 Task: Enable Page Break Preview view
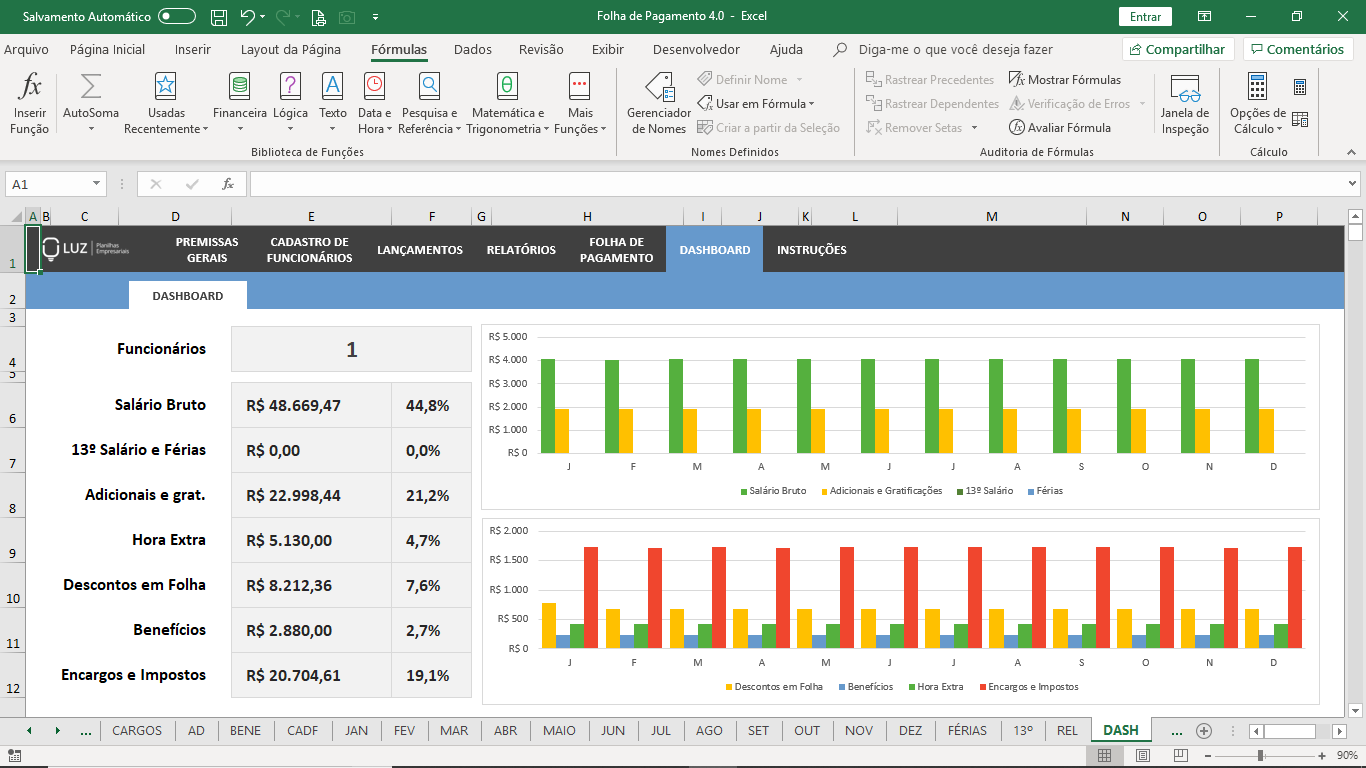(x=1181, y=756)
